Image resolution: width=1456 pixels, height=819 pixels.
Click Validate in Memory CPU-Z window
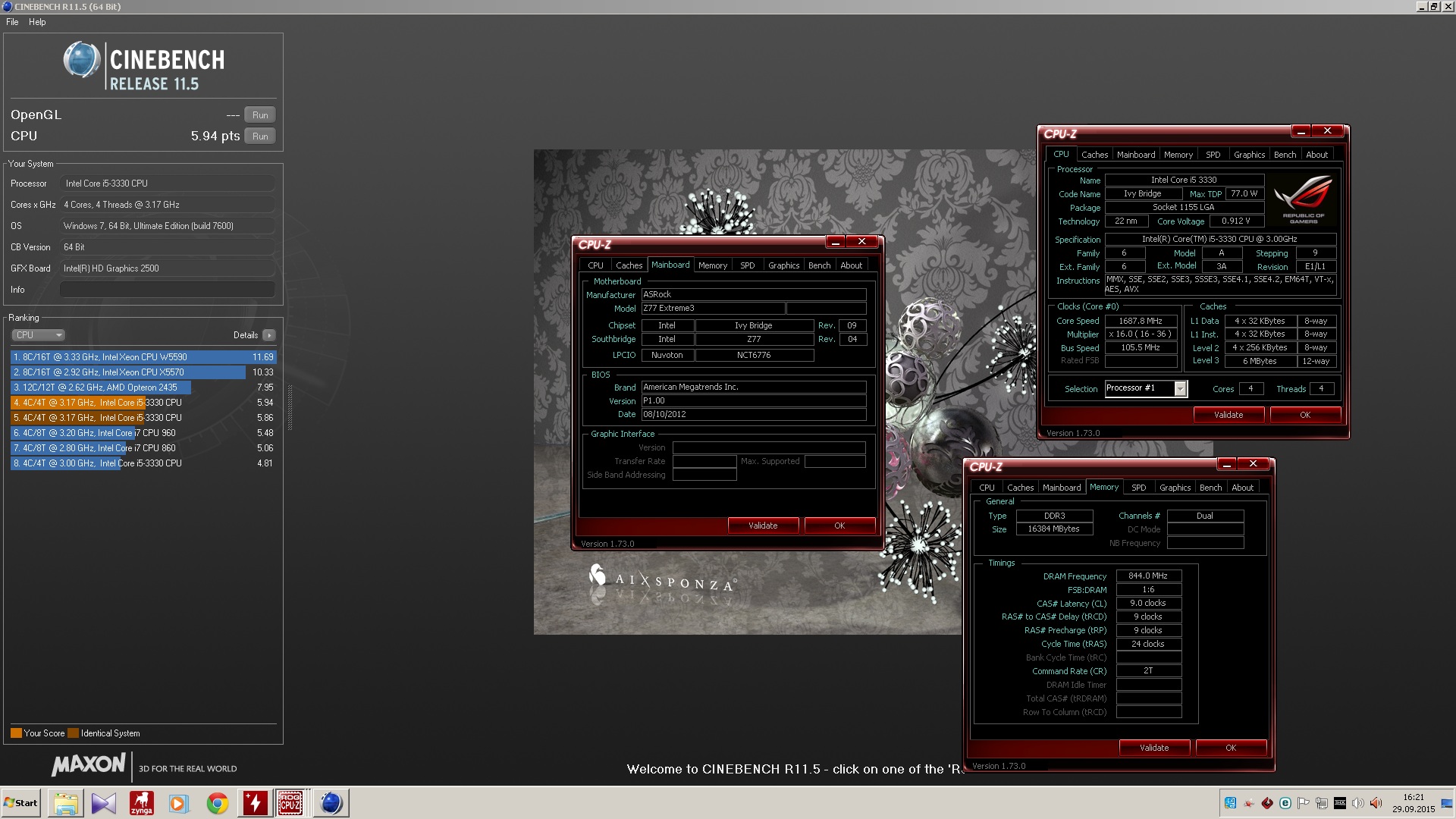pyautogui.click(x=1154, y=748)
